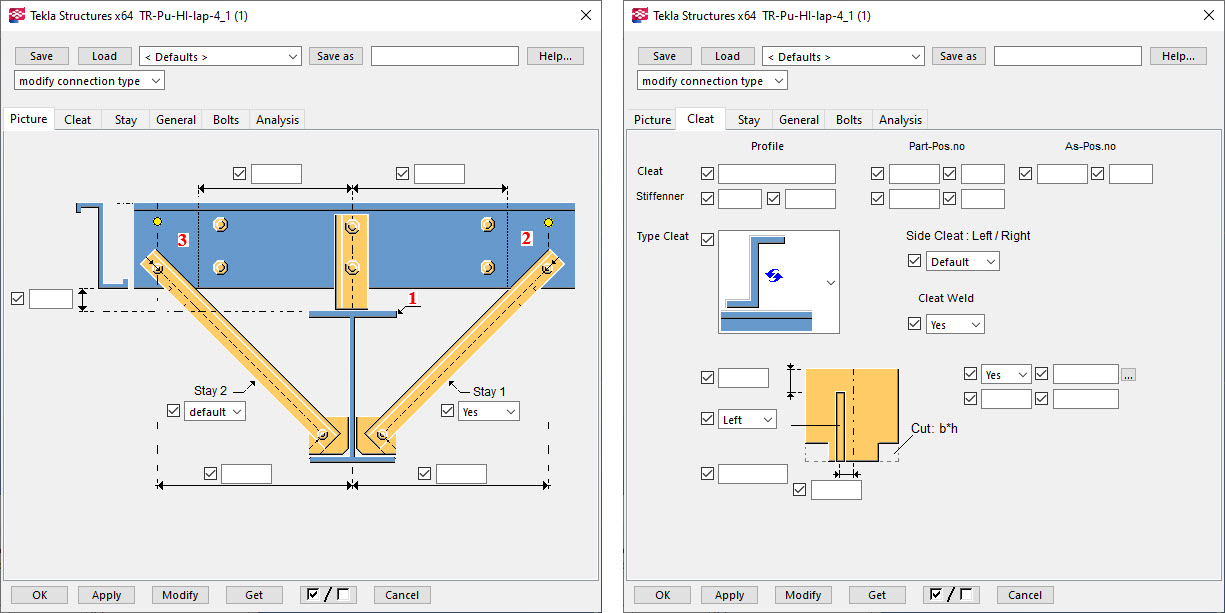Viewport: 1225px width, 613px height.
Task: Click the ellipsis browse button beside the Yes dropdown
Action: [1128, 375]
